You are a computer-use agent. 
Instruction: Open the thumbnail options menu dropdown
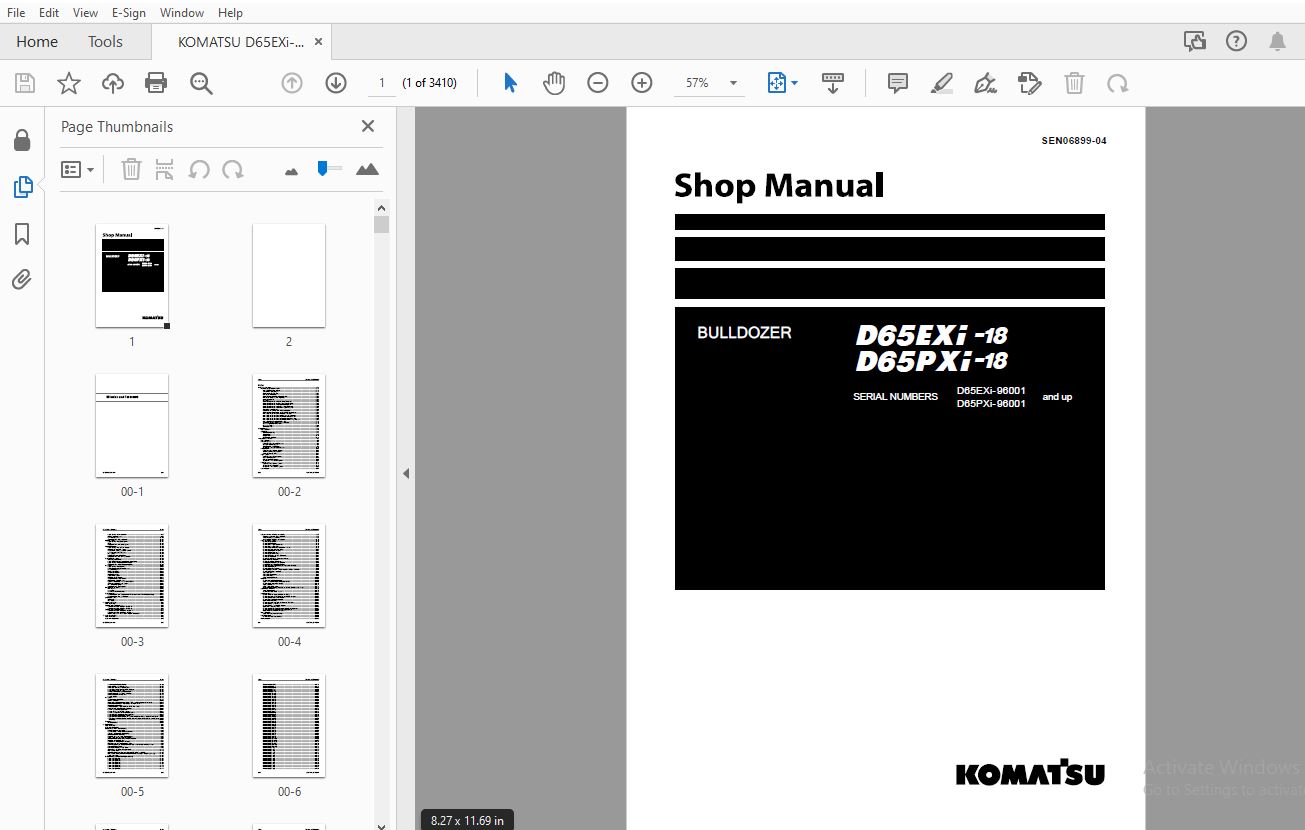tap(77, 169)
